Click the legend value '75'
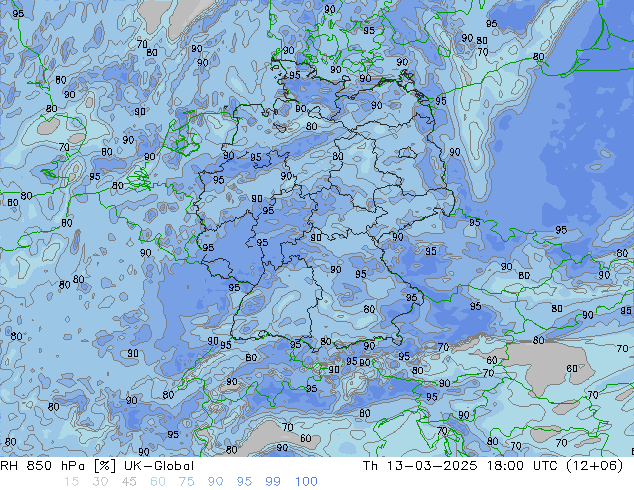 point(186,482)
